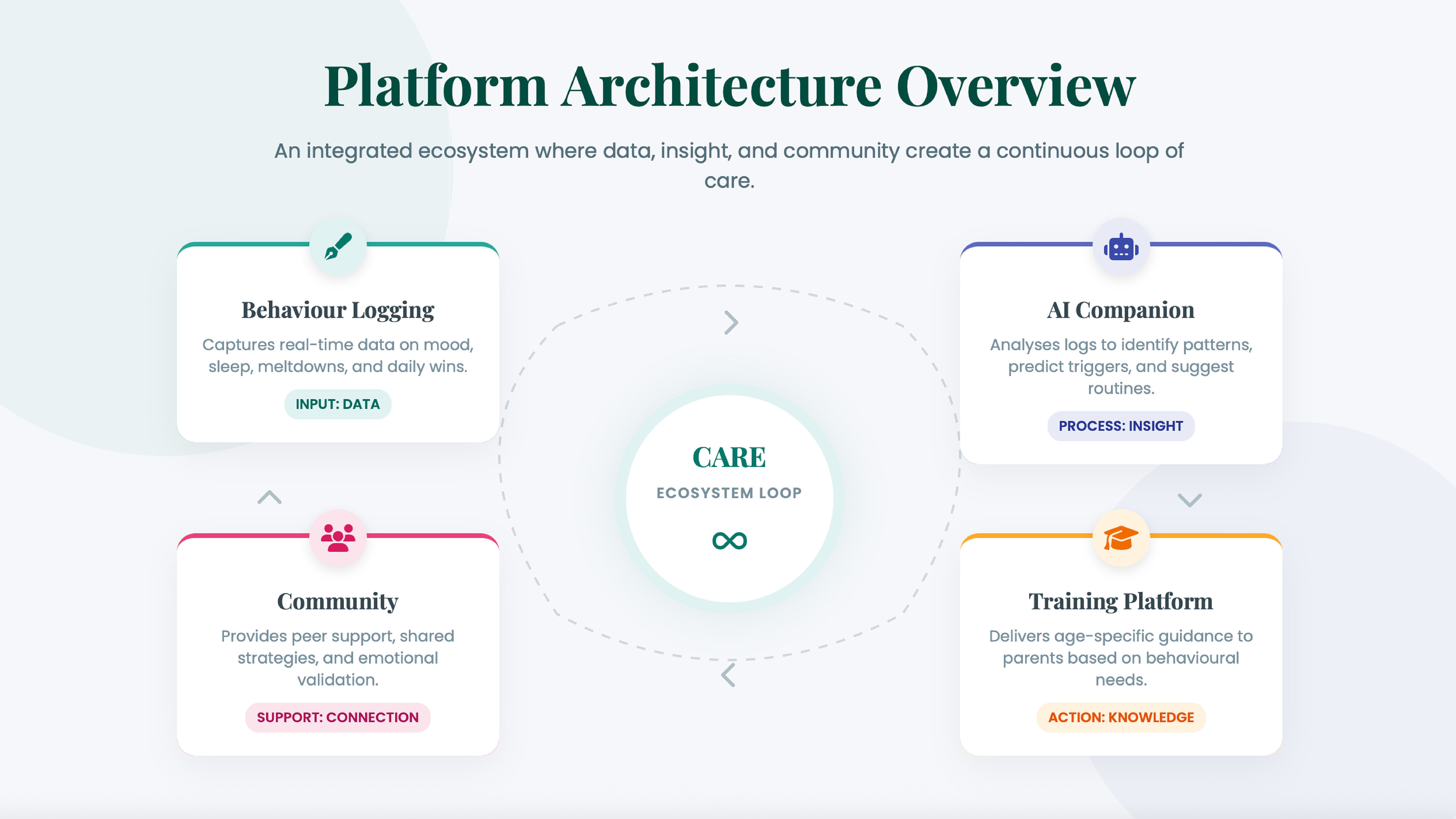Click the pen nib icon above Behaviour Logging
This screenshot has width=1456, height=819.
(338, 247)
